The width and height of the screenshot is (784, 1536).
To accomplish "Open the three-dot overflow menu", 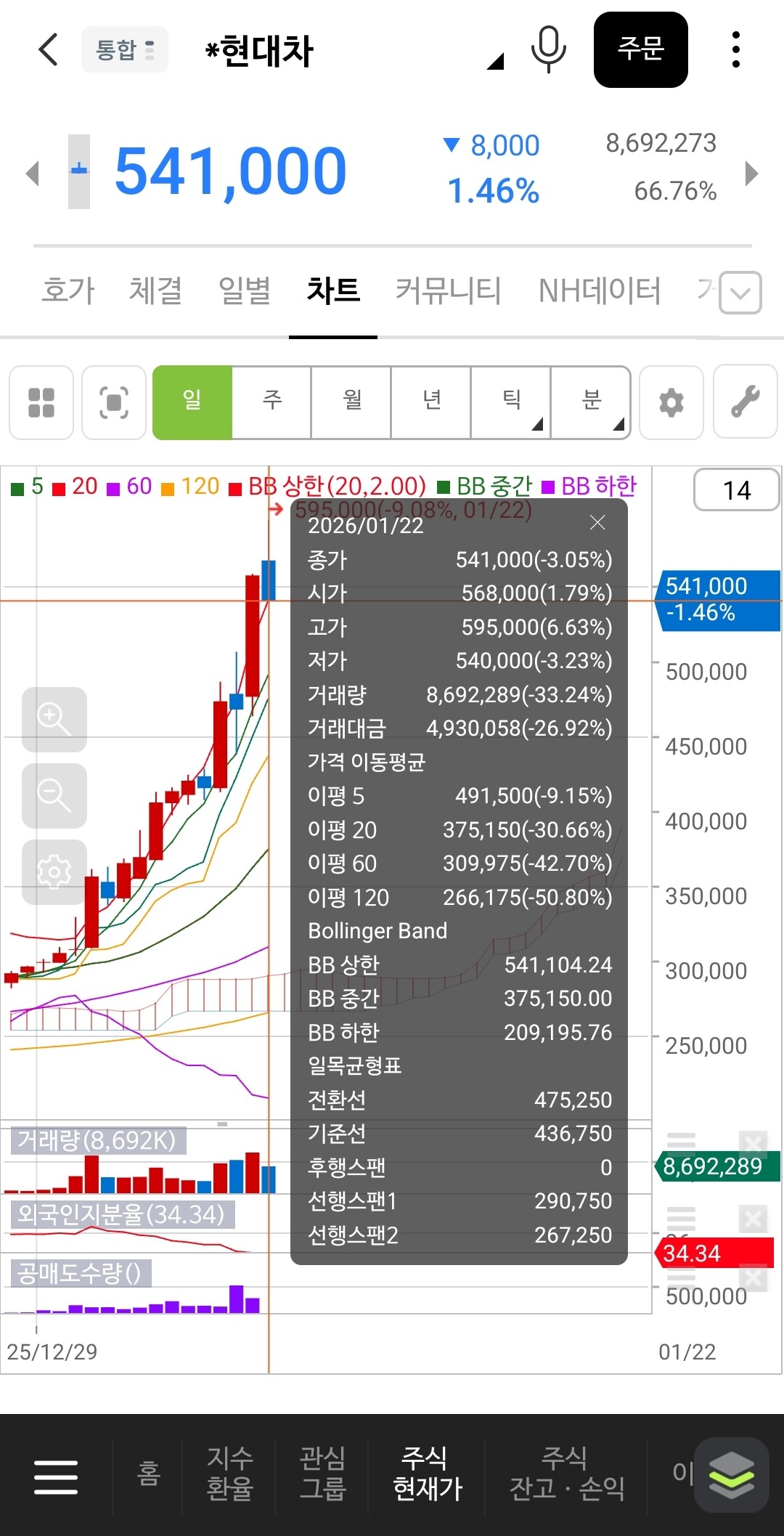I will pos(736,49).
